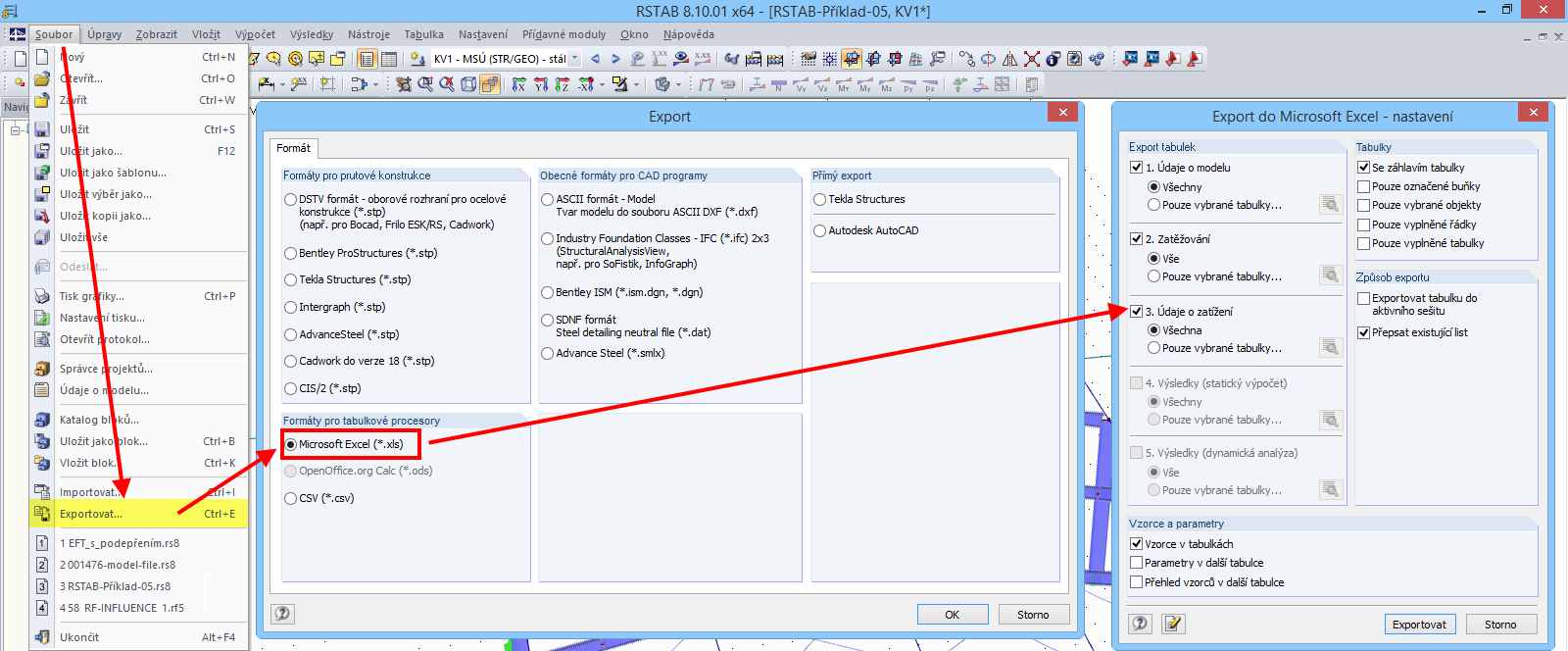Set view in Y direction
This screenshot has height=651, width=1568.
[x=541, y=84]
